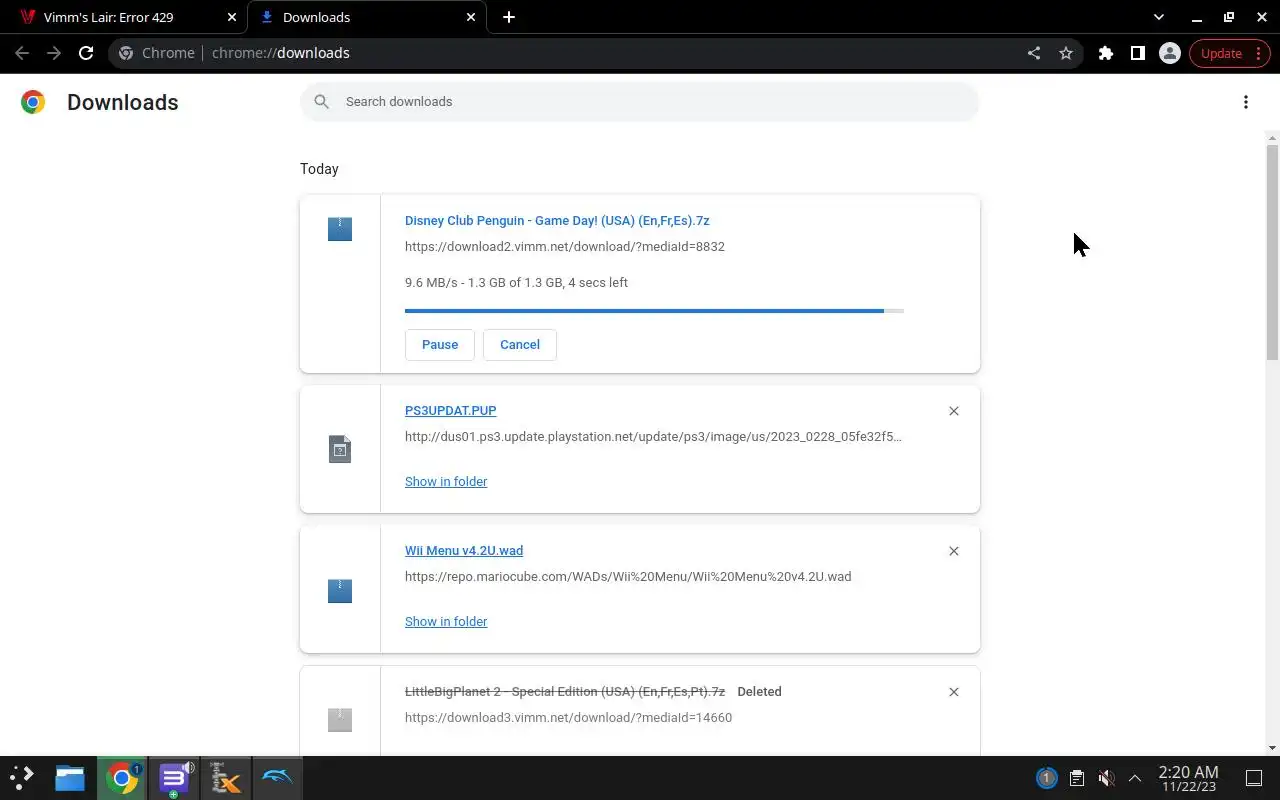The image size is (1280, 800).
Task: Click the show desktop button
Action: [x=1254, y=778]
